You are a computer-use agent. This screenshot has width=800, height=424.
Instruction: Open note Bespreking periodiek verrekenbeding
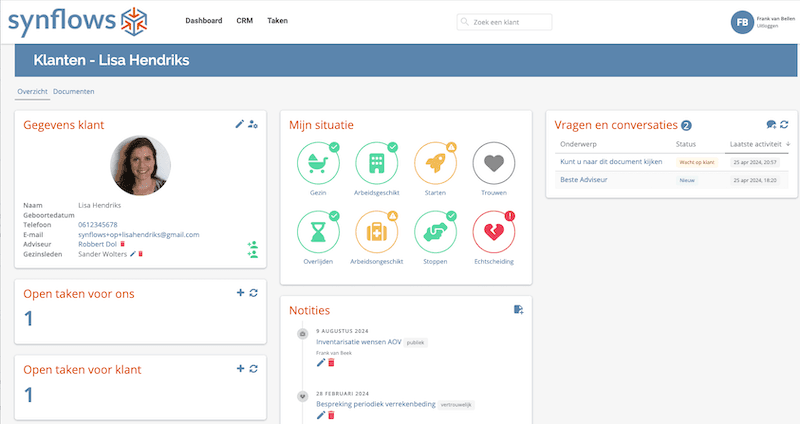376,404
